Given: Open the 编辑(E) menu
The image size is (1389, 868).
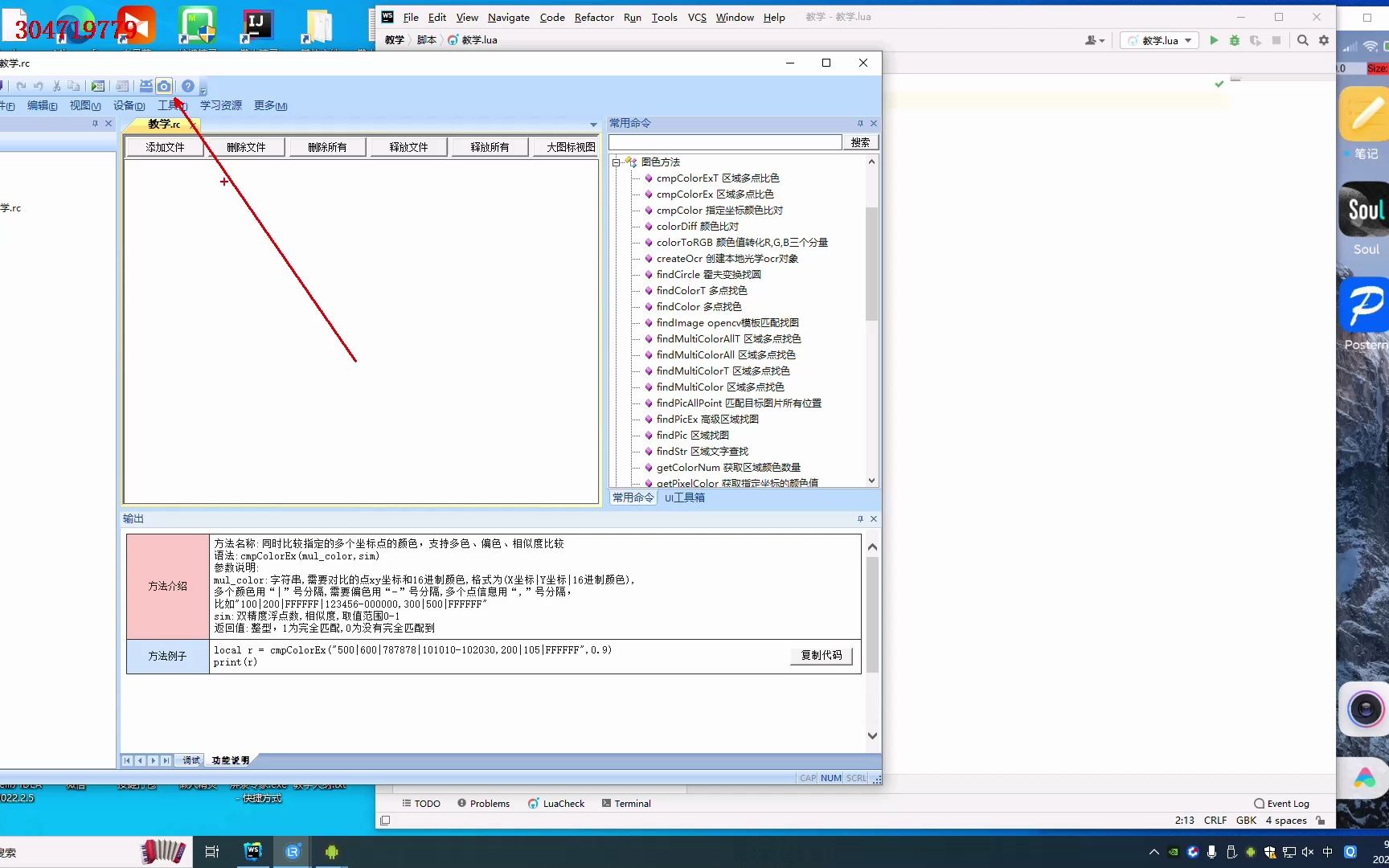Looking at the screenshot, I should pos(42,105).
